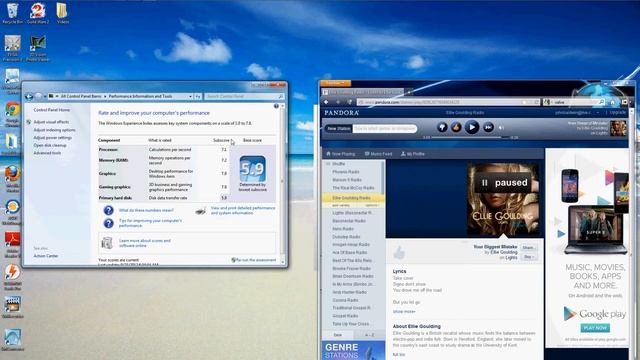Open Advanced tools link
Screen dimensions: 640x360
click(47, 153)
